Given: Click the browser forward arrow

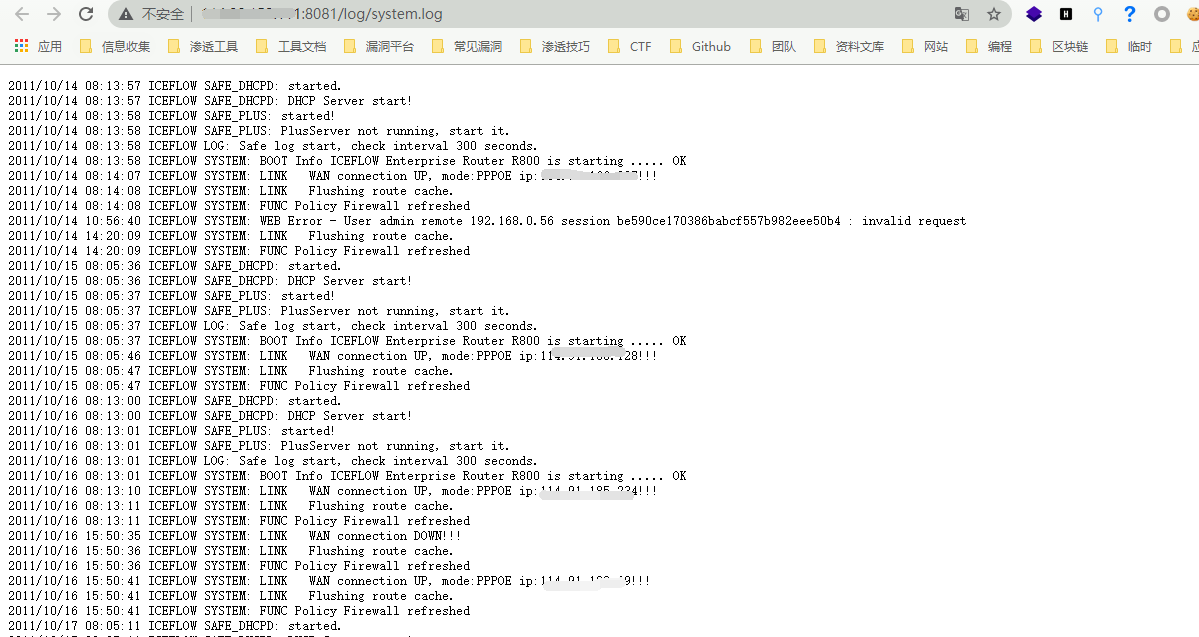Looking at the screenshot, I should click(x=54, y=14).
